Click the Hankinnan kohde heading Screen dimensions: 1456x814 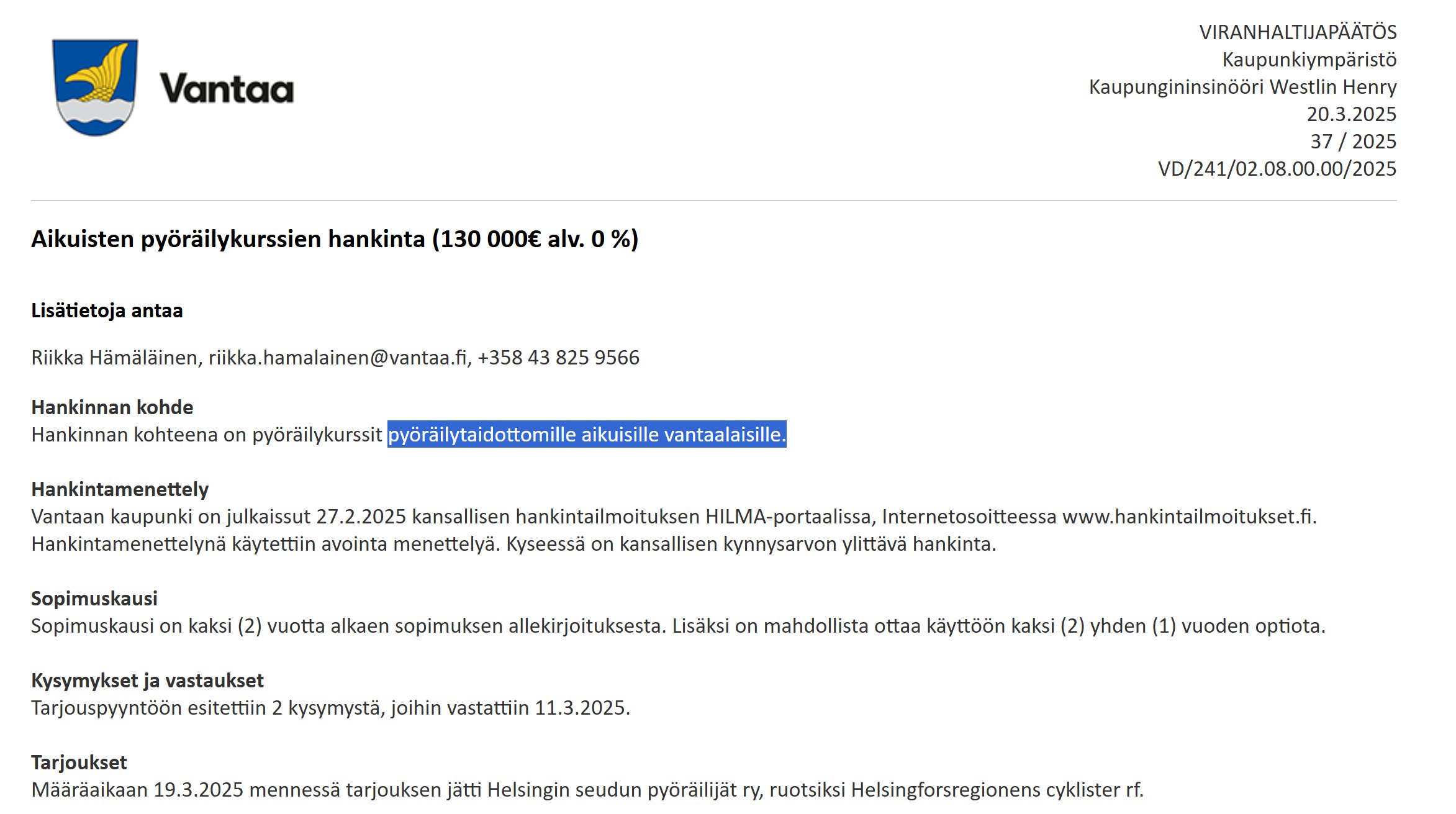pos(112,407)
